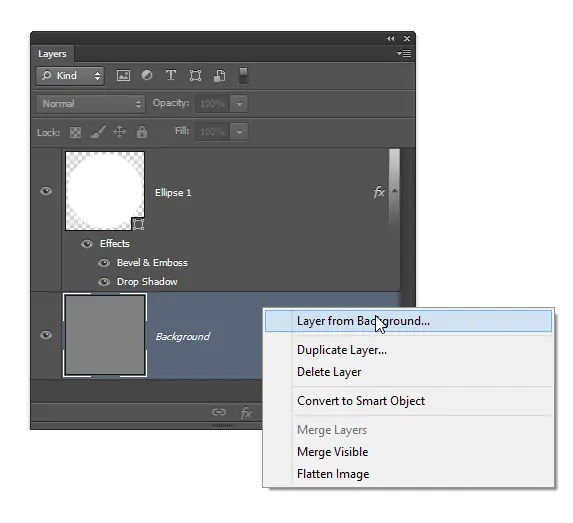Collapse the panel with double-arrow icon
The width and height of the screenshot is (573, 523).
391,38
